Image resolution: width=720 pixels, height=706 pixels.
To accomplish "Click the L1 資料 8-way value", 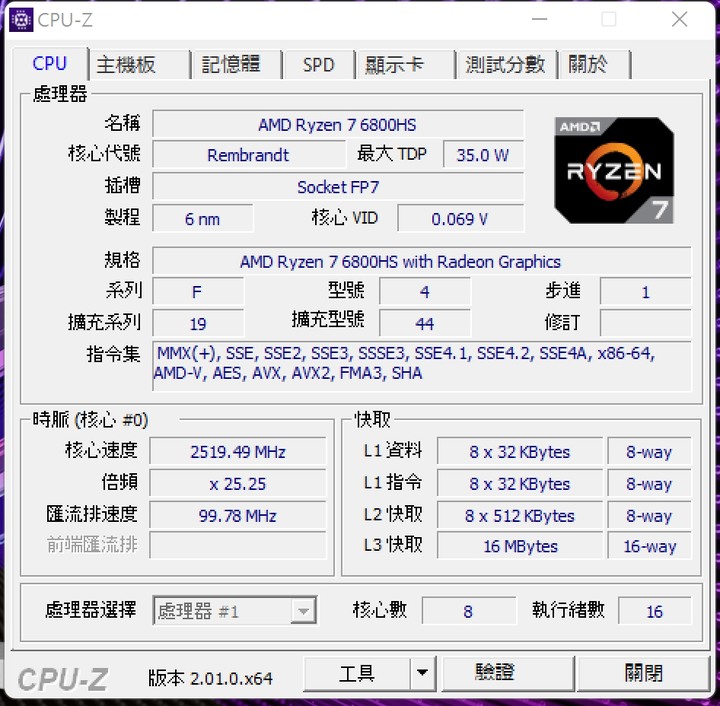I will click(x=649, y=451).
